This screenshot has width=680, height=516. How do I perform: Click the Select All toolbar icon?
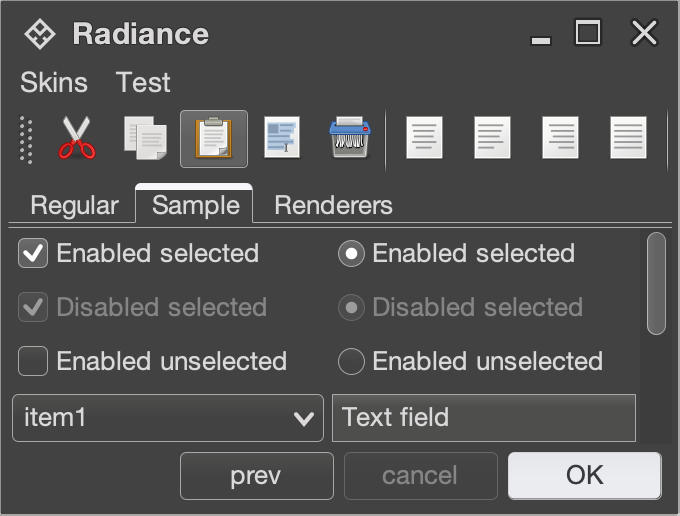click(282, 138)
